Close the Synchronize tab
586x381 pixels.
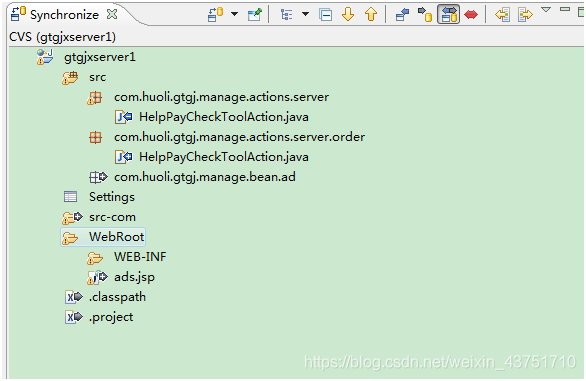[x=112, y=14]
